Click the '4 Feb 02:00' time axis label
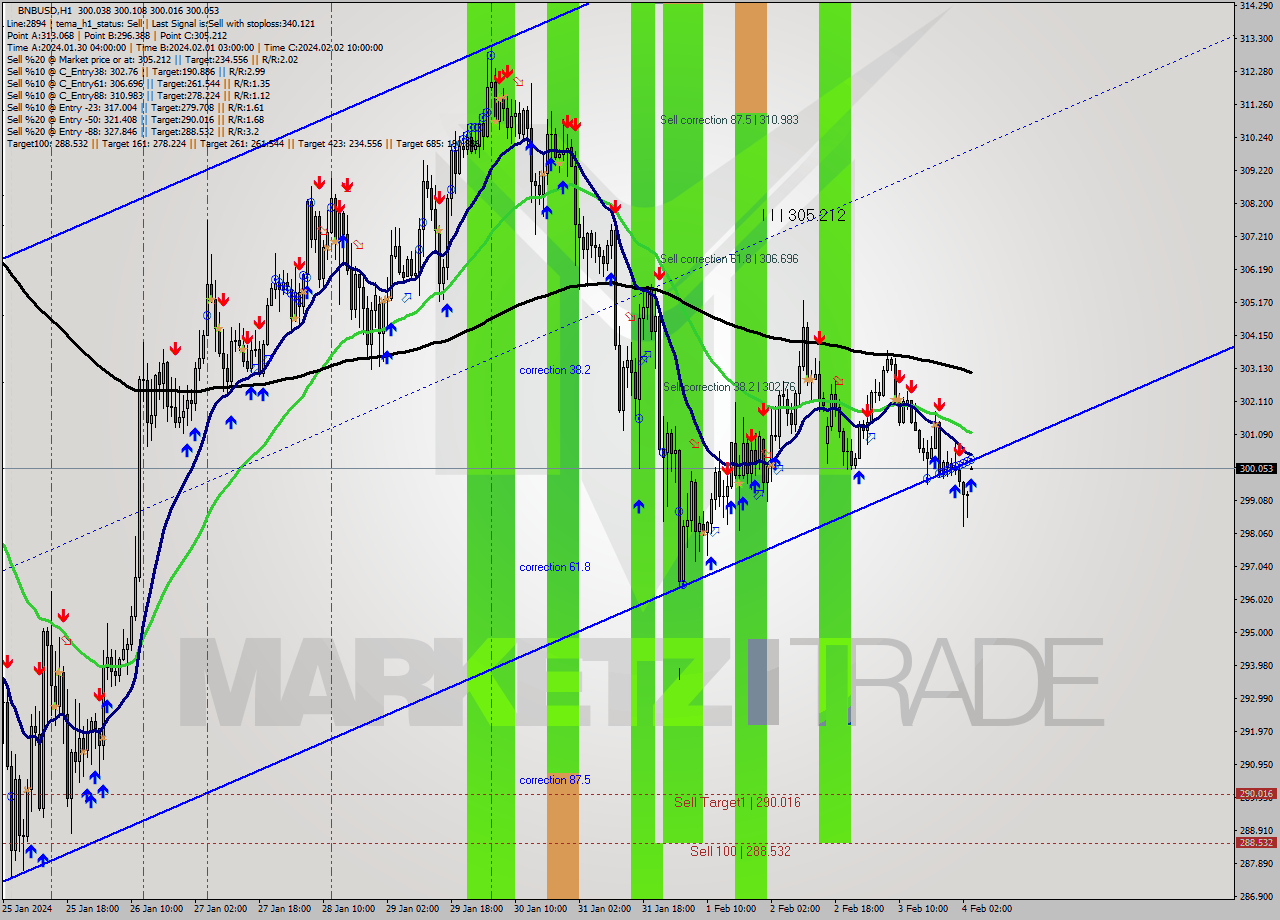The image size is (1280, 920). point(989,909)
